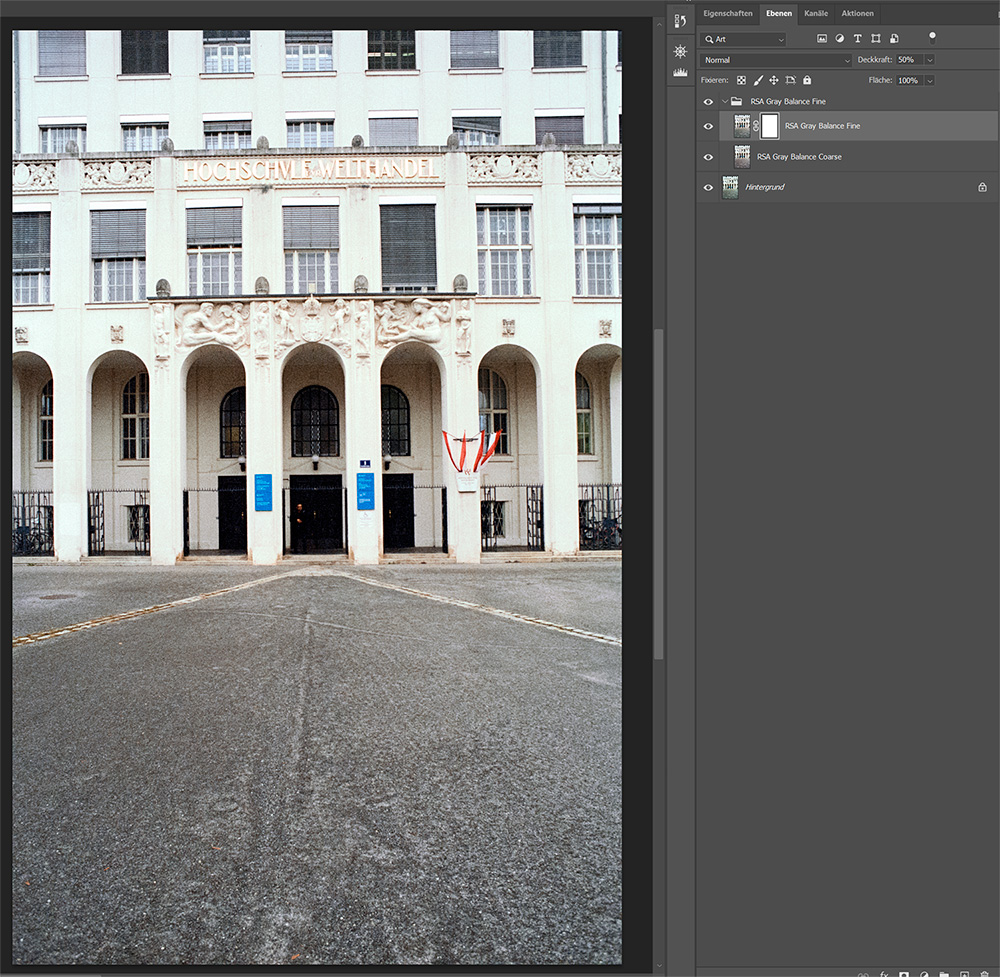Select the Ebenen tab

coord(779,13)
